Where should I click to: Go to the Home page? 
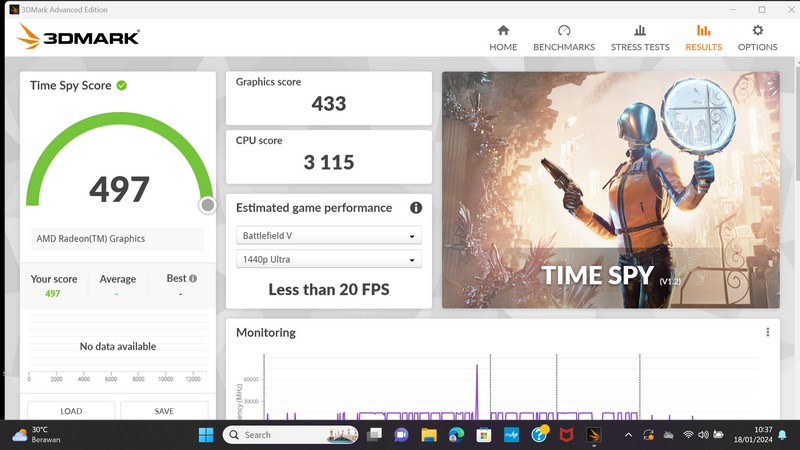click(503, 38)
